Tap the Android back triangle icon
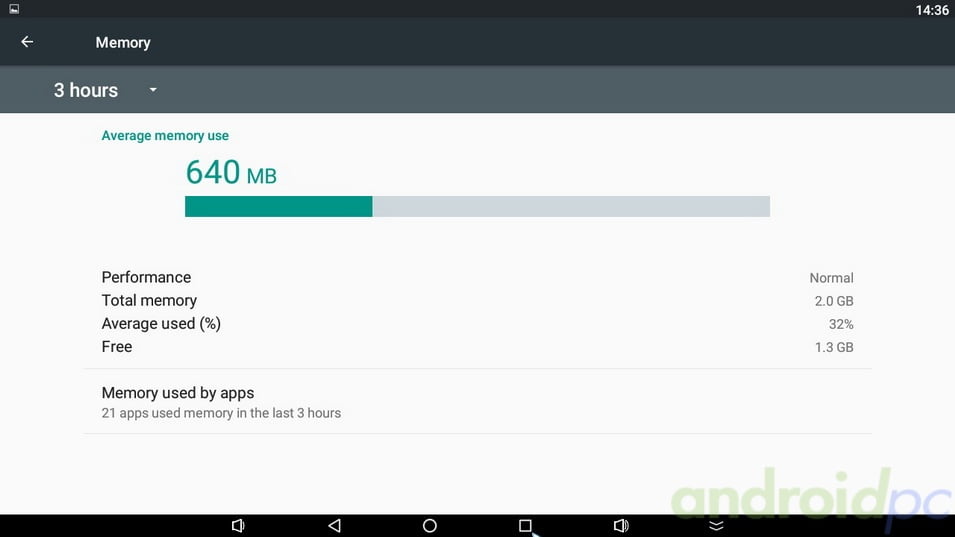This screenshot has height=537, width=955. [x=334, y=525]
